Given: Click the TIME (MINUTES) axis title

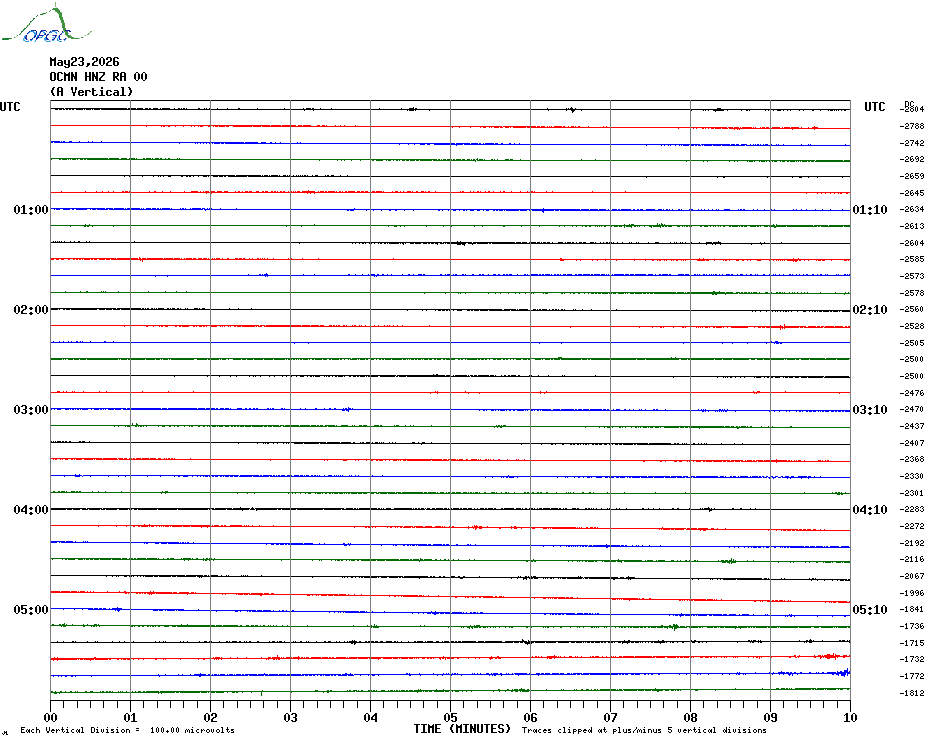Looking at the screenshot, I should pyautogui.click(x=462, y=729).
